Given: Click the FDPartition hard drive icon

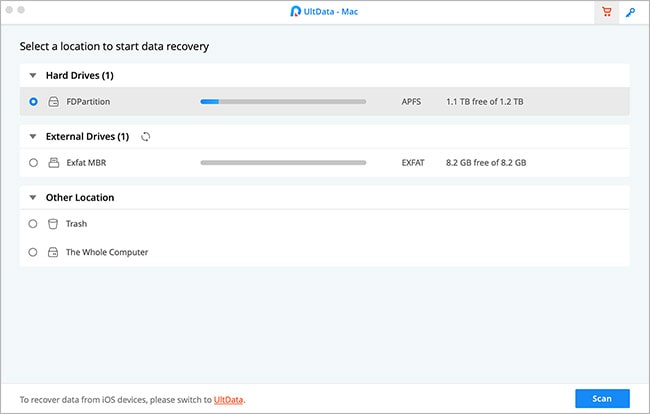Looking at the screenshot, I should [53, 101].
